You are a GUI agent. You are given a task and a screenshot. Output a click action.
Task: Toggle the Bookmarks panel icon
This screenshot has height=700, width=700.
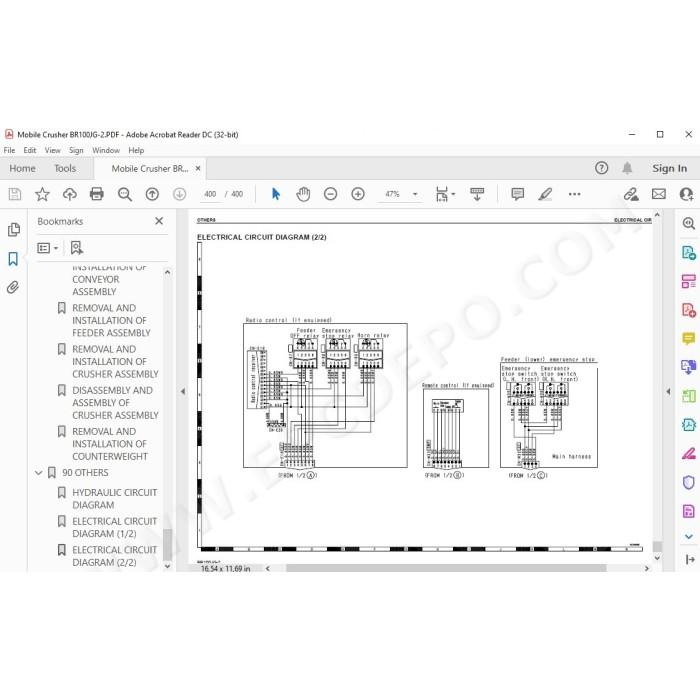tap(13, 258)
